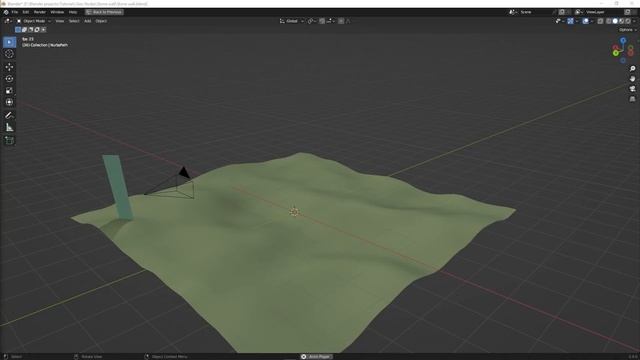Set selection mode to extend
The image size is (640, 360).
click(24, 29)
